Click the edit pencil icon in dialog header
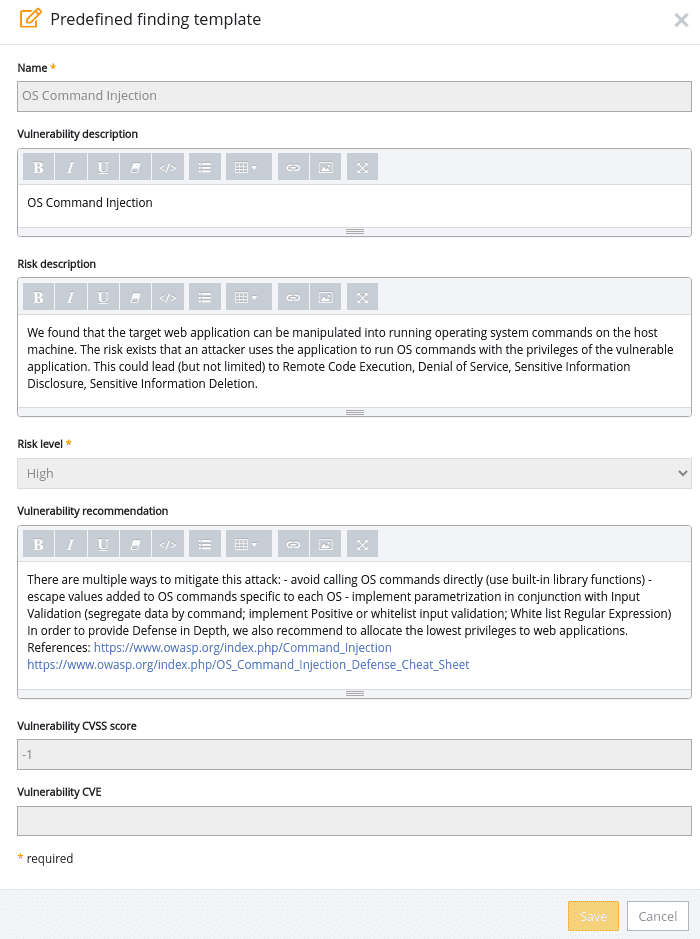700x939 pixels. tap(27, 18)
